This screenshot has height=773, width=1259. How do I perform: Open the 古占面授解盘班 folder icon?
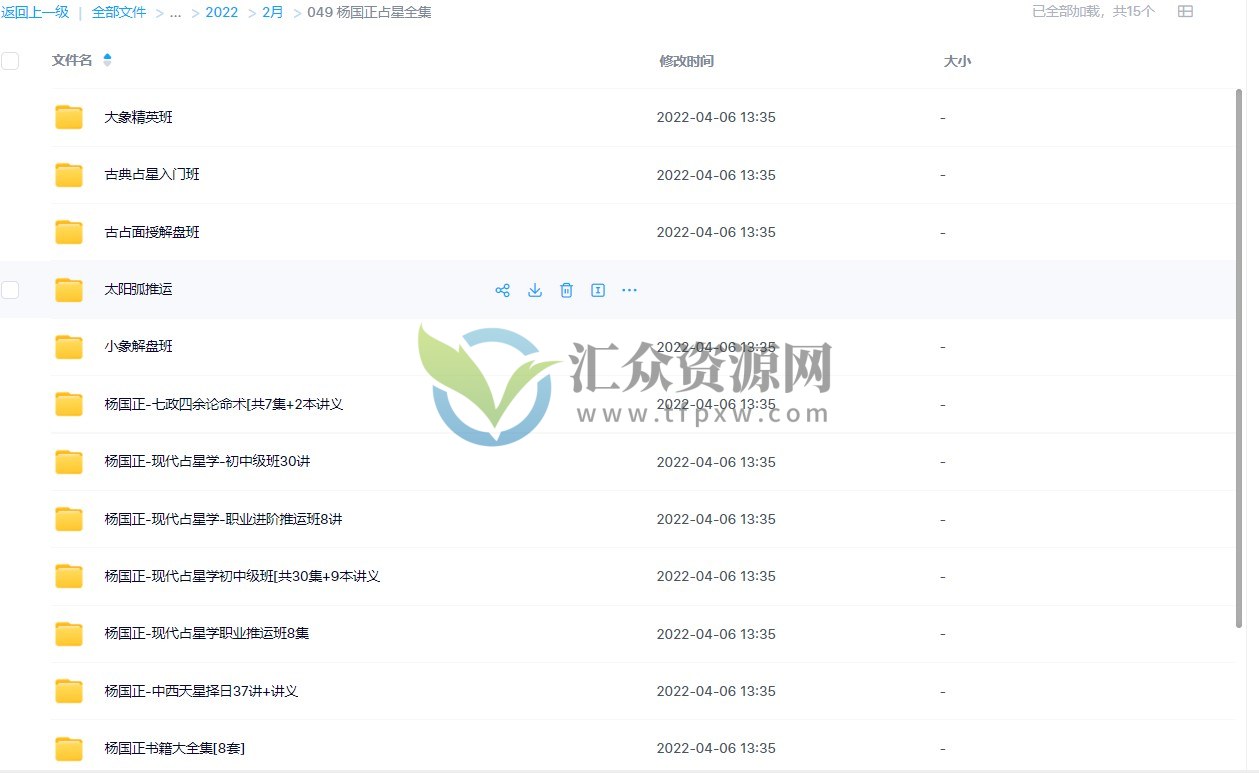[68, 231]
